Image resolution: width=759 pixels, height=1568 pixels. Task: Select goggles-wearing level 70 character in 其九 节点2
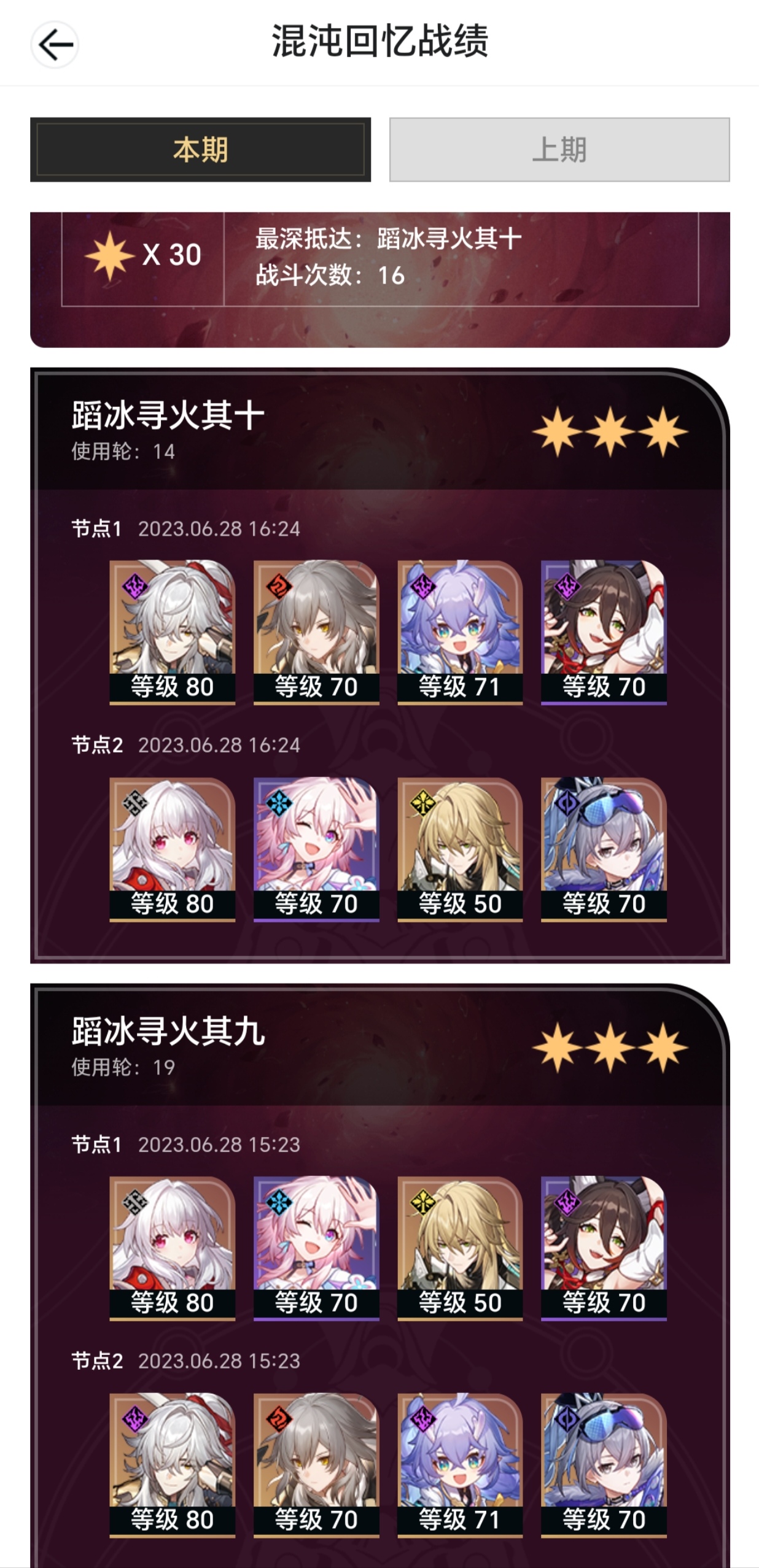[604, 1466]
